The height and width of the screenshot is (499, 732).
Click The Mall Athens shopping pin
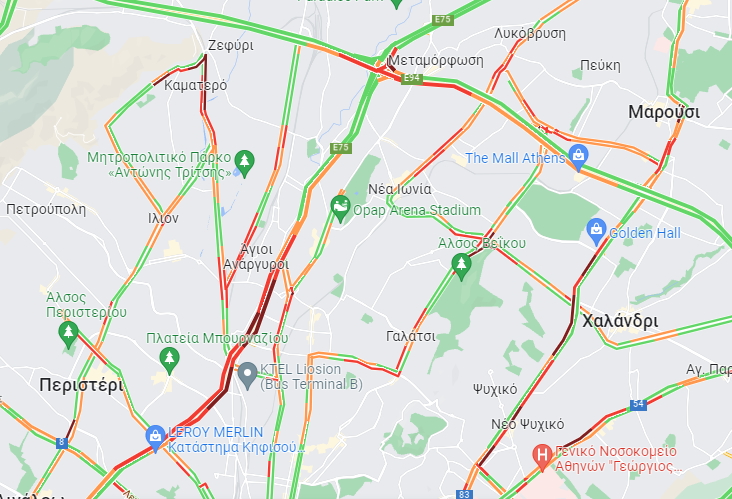[x=578, y=157]
